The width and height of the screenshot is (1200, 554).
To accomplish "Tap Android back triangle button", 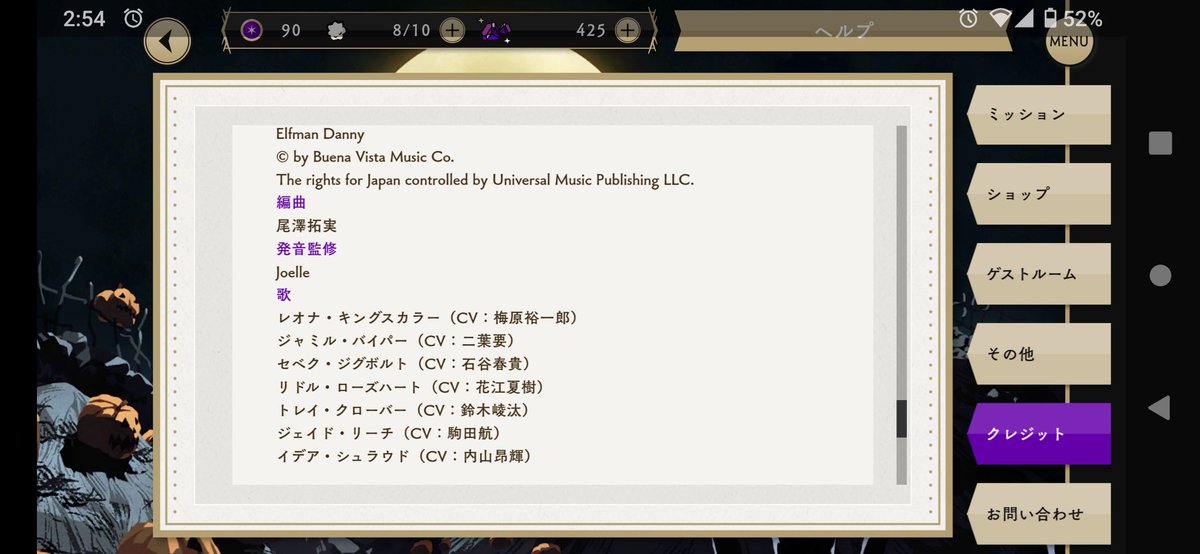I will point(1159,407).
